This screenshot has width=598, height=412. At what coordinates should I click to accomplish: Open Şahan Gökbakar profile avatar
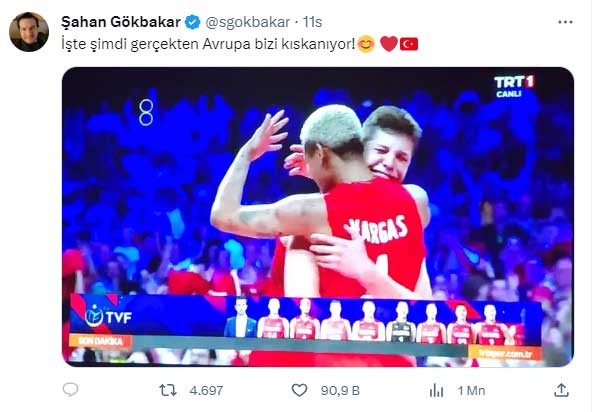coord(29,32)
